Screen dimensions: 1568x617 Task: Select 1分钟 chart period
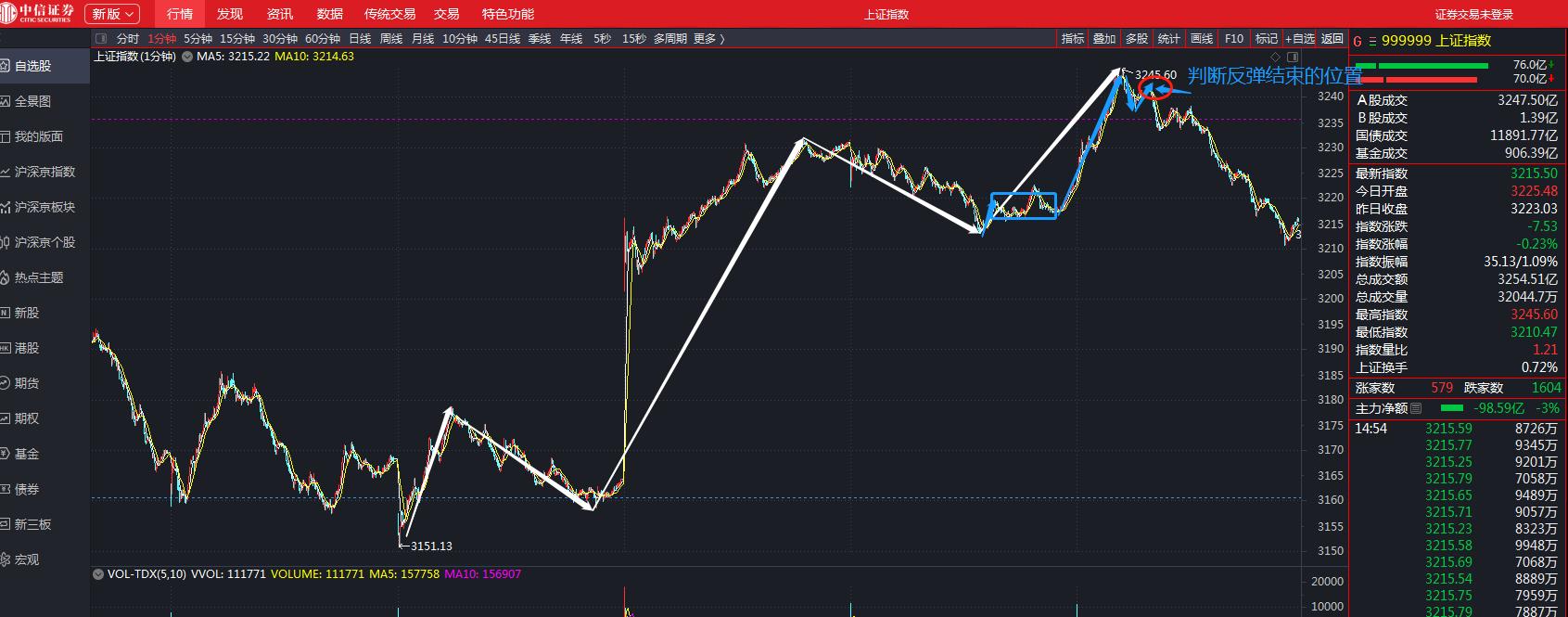point(162,38)
